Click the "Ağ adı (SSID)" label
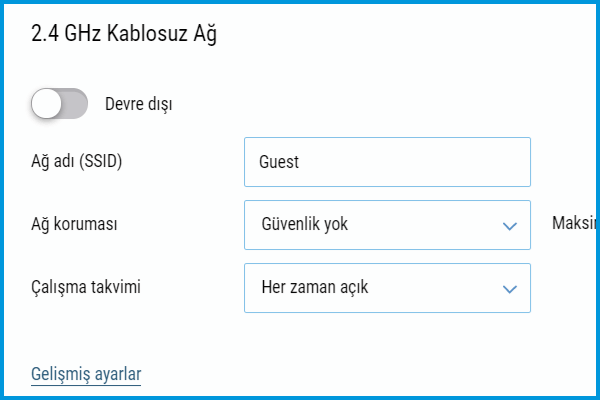600x400 pixels. tap(77, 162)
